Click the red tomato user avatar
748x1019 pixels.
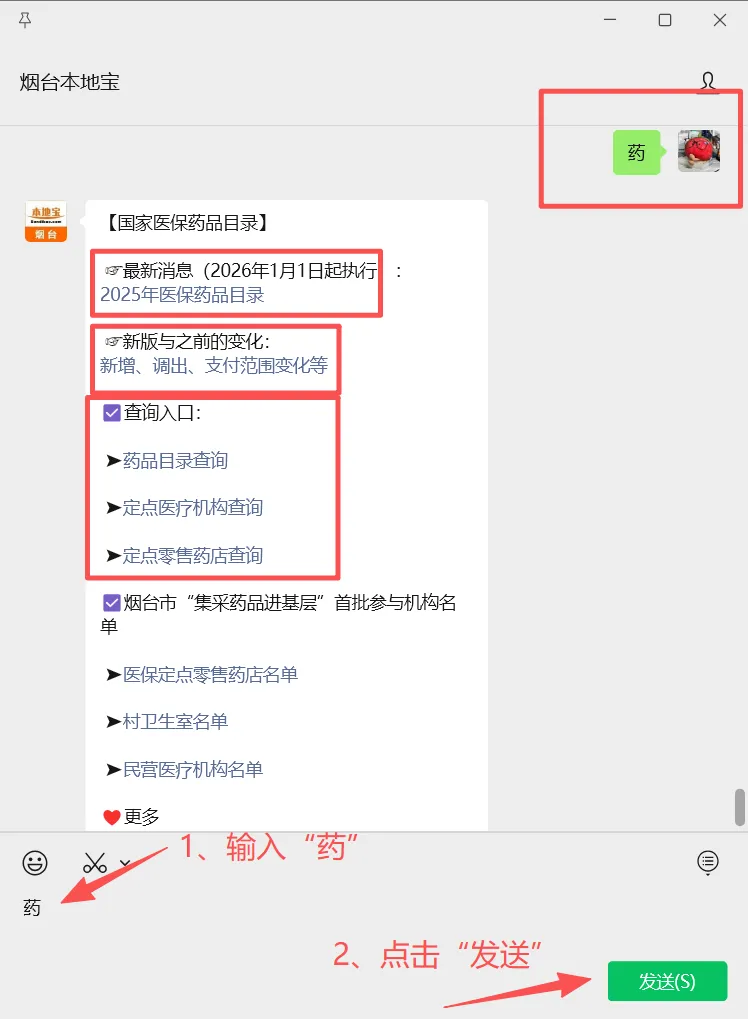click(x=699, y=151)
